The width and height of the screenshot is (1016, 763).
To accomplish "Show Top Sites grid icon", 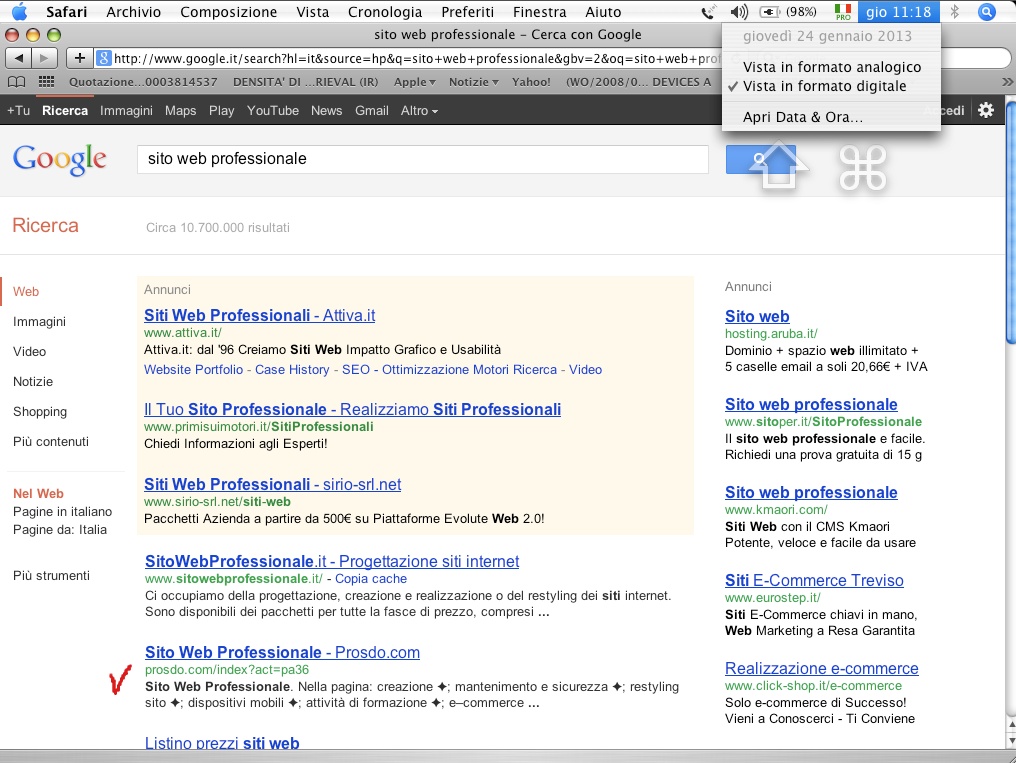I will point(46,82).
